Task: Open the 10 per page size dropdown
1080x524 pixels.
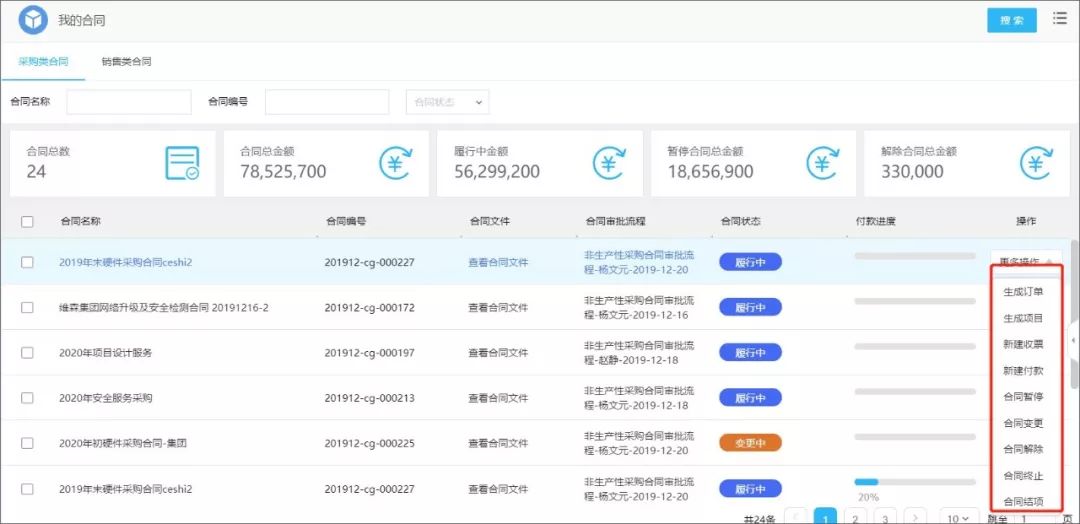Action: click(x=959, y=518)
